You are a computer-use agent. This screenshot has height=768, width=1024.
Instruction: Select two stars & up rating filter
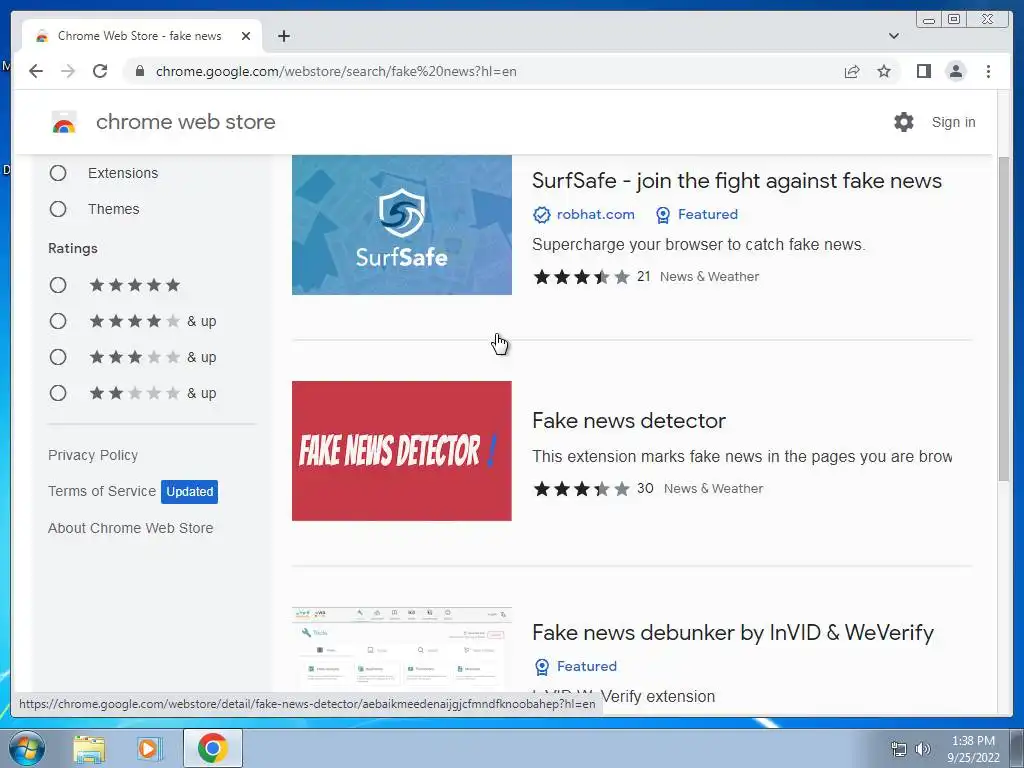(x=58, y=393)
